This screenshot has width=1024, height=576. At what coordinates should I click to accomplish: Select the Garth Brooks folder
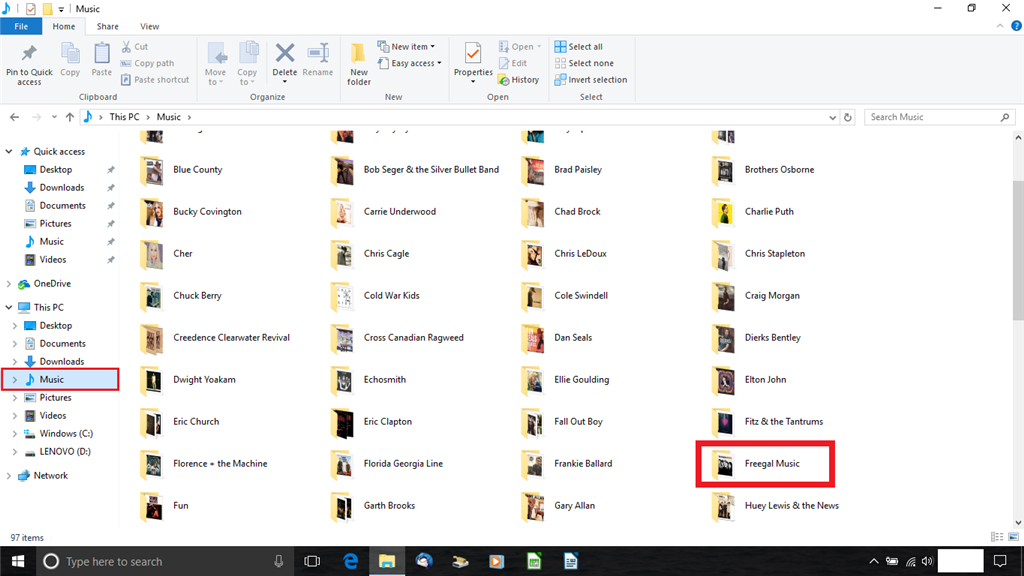(374, 505)
